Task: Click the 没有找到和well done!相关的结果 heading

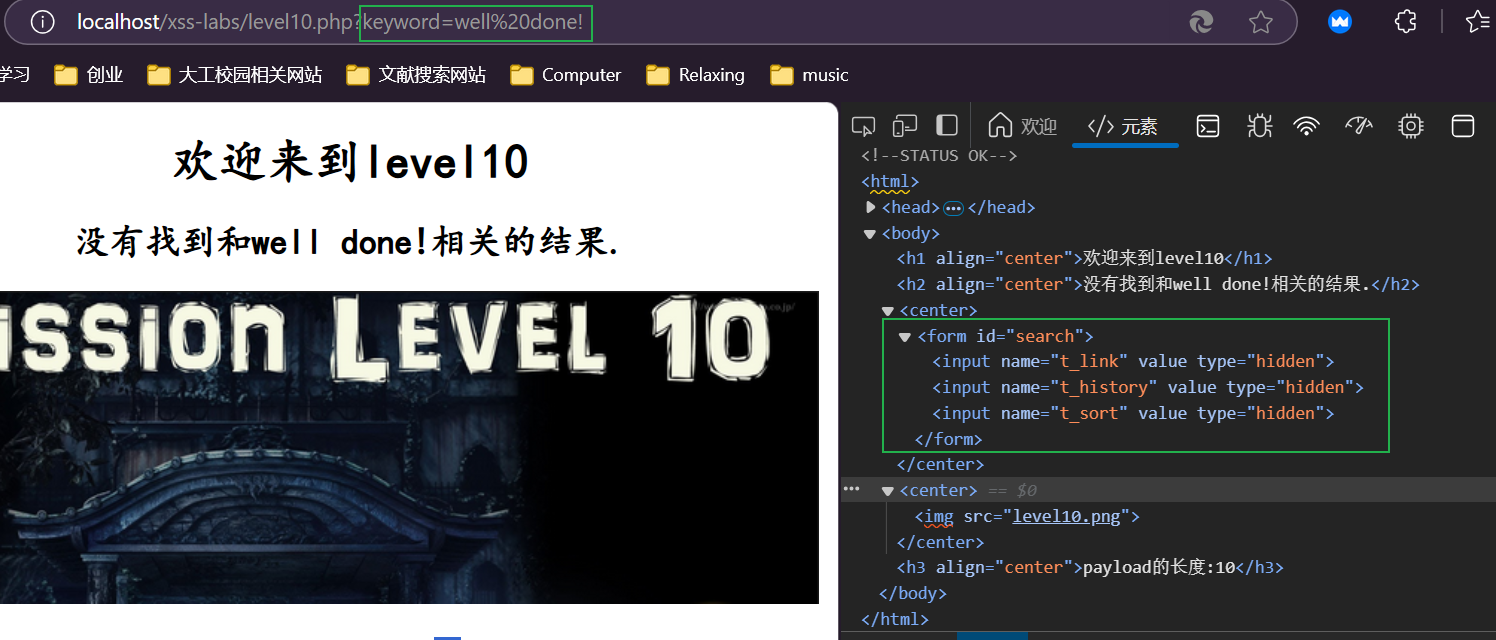Action: coord(348,242)
